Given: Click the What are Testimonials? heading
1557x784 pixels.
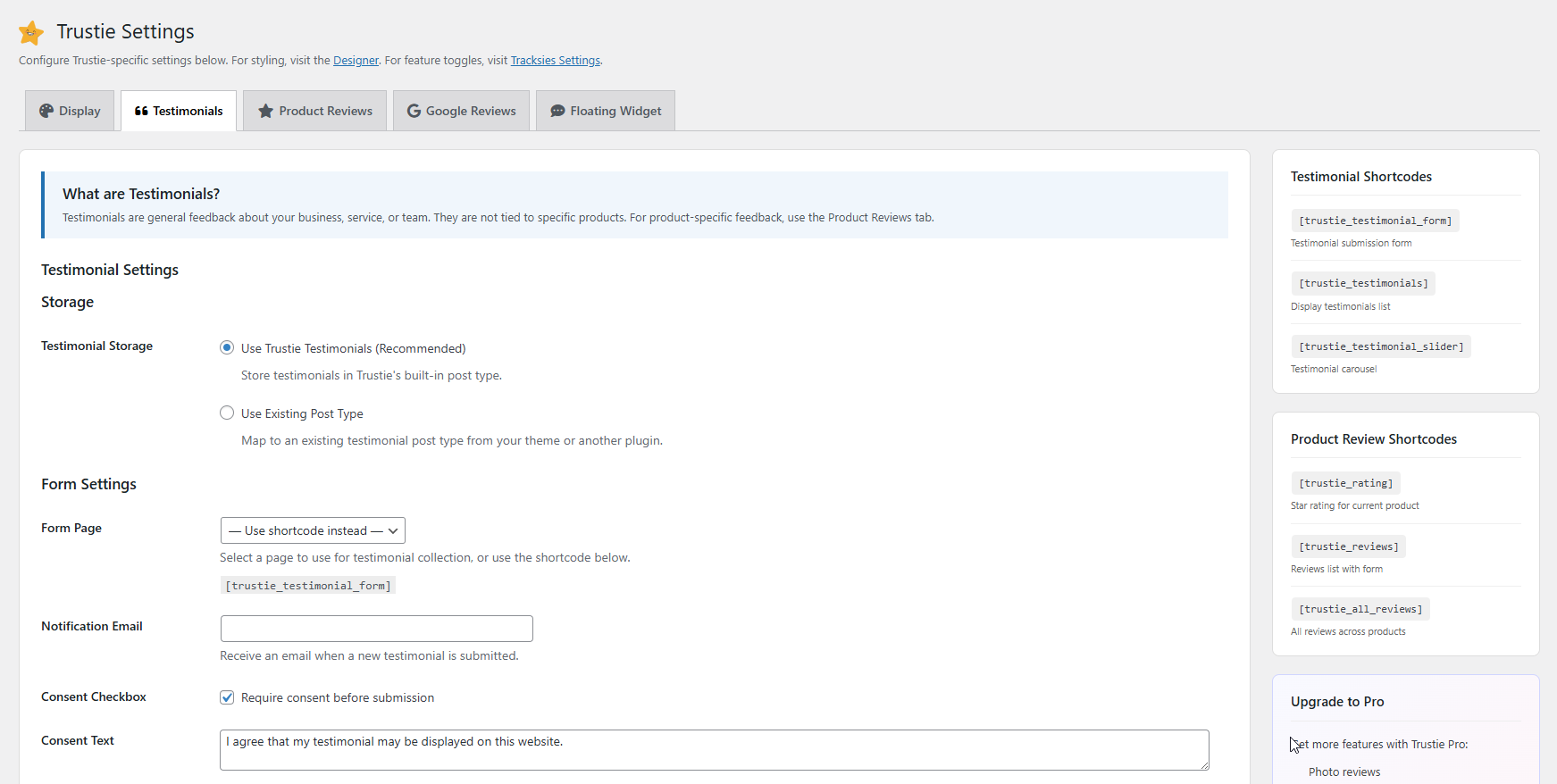Looking at the screenshot, I should click(141, 194).
